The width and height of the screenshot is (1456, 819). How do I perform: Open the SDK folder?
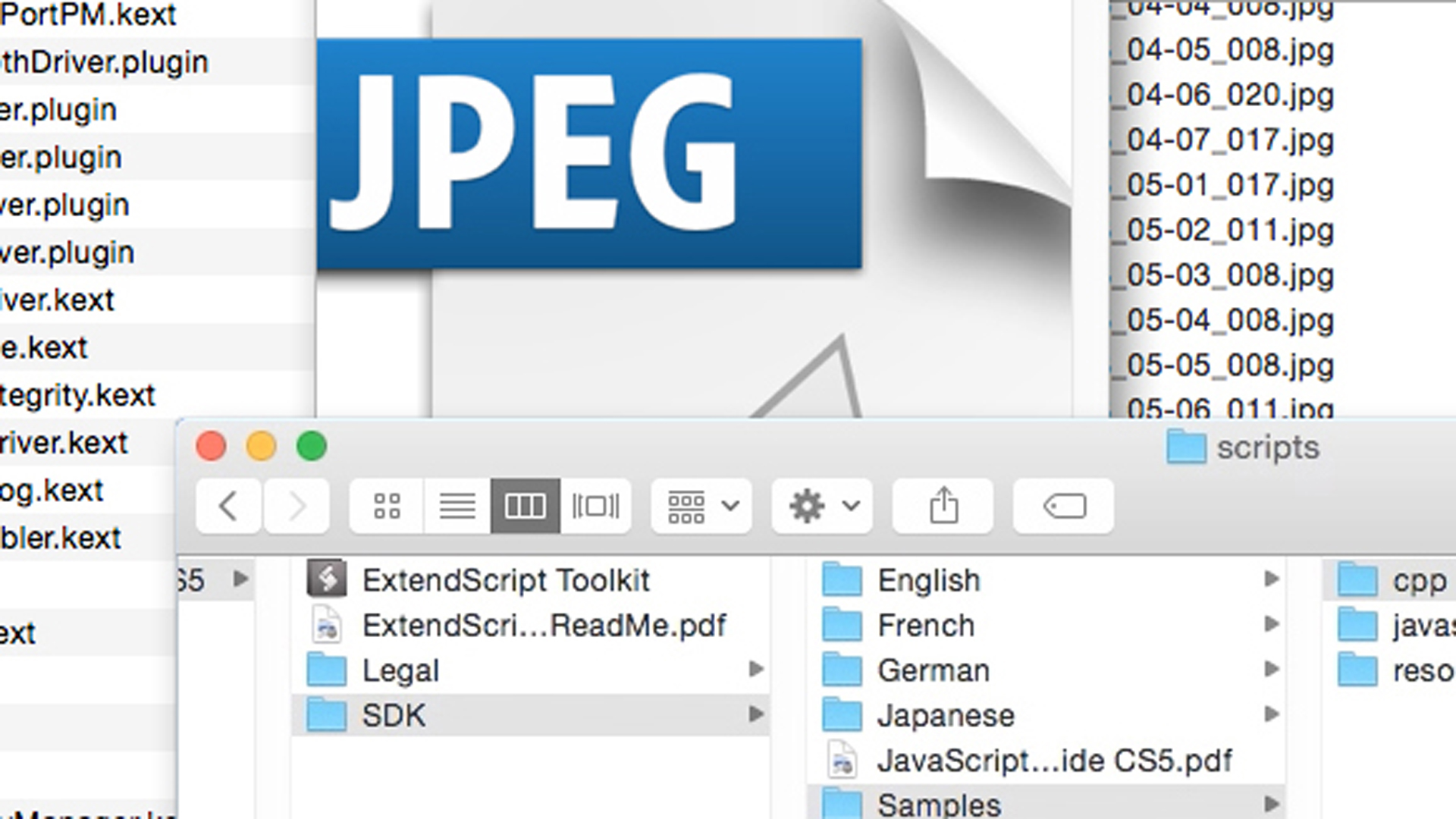click(393, 715)
